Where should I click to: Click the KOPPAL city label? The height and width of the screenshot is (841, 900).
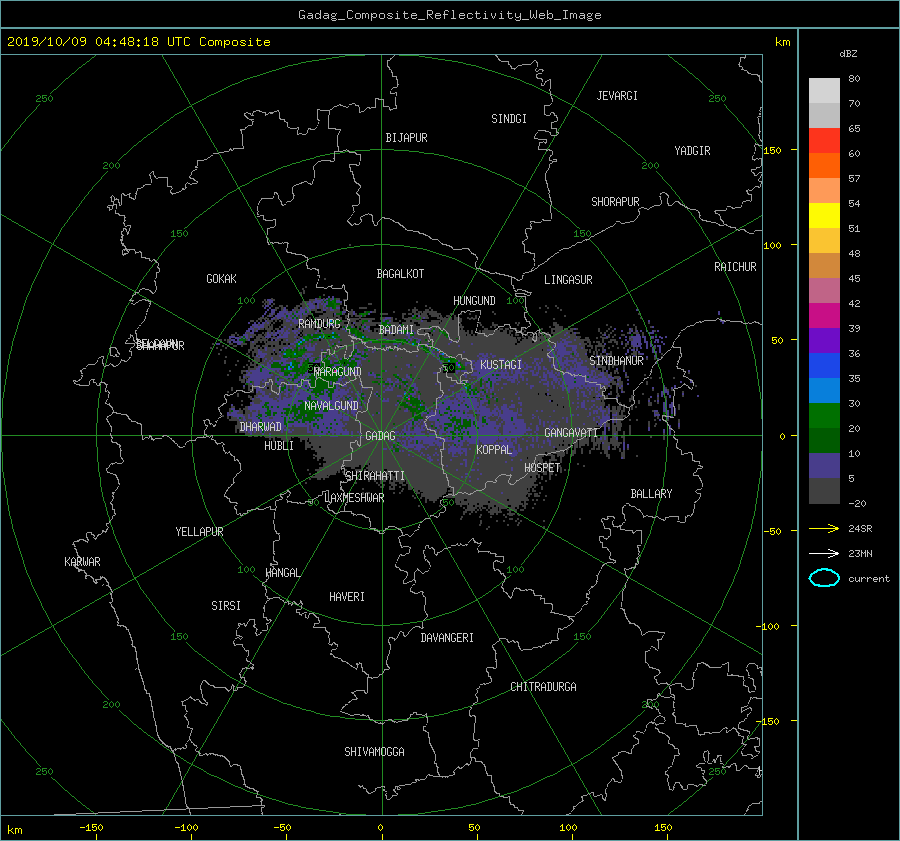[494, 450]
